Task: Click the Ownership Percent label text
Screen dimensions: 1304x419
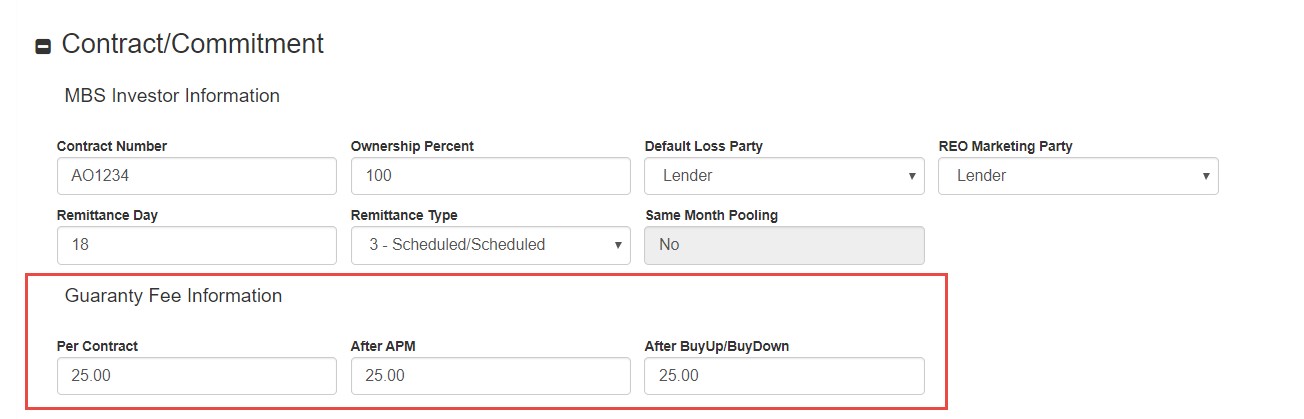Action: coord(412,146)
